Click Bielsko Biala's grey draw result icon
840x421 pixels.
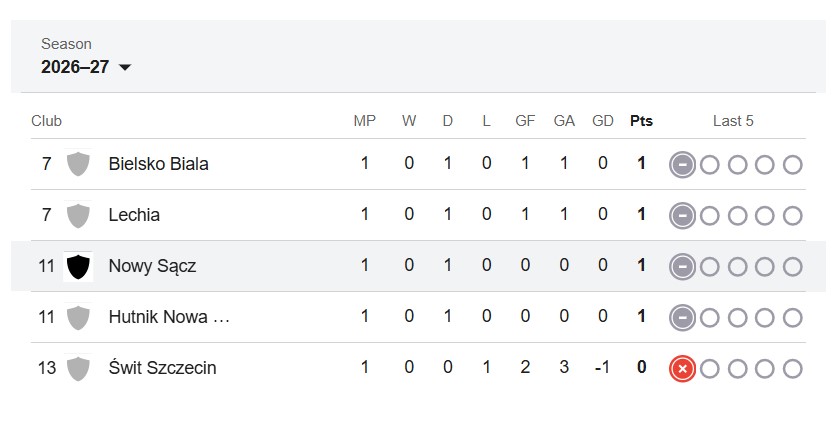[682, 164]
